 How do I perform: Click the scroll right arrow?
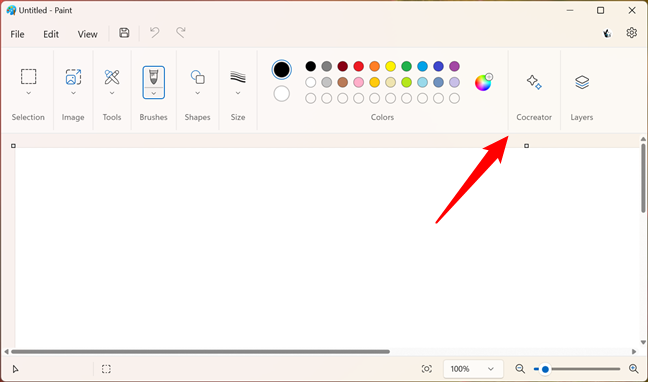click(634, 351)
